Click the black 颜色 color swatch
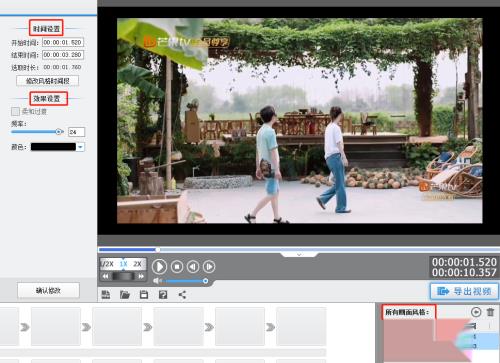This screenshot has height=363, width=500. (53, 147)
